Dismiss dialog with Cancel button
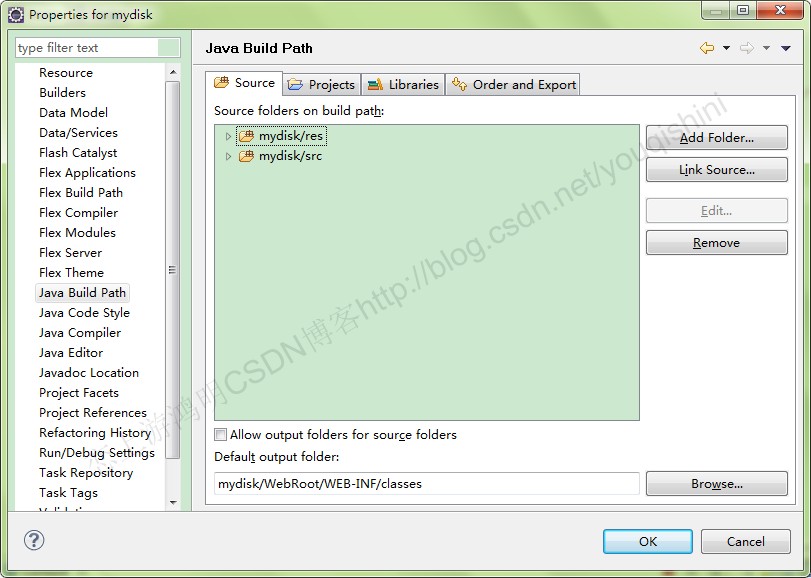This screenshot has width=811, height=578. [x=745, y=541]
